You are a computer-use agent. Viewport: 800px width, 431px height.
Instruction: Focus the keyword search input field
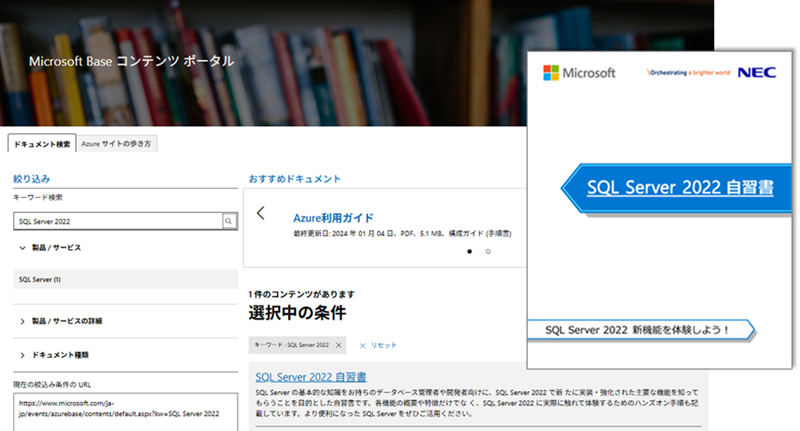click(118, 221)
